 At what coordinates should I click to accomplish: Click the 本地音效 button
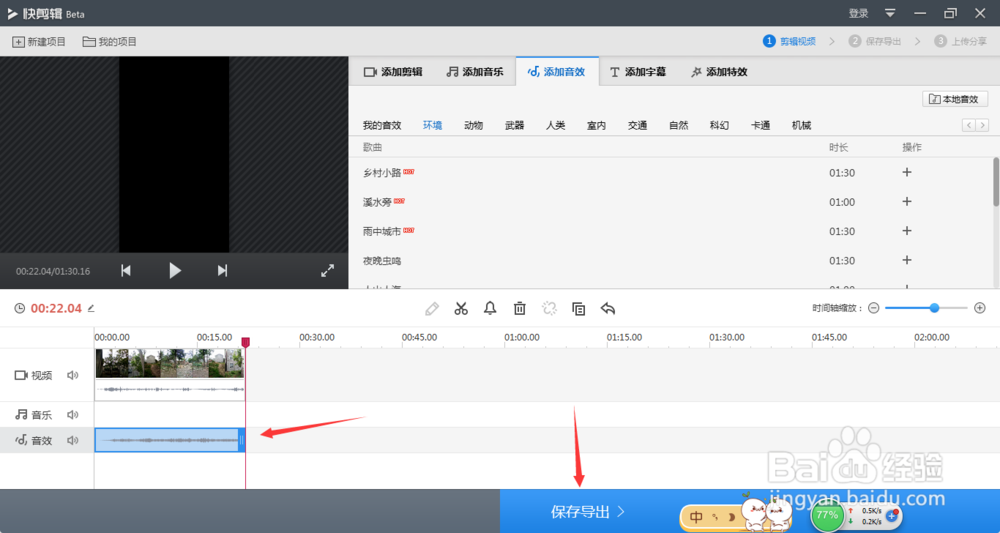pyautogui.click(x=955, y=99)
